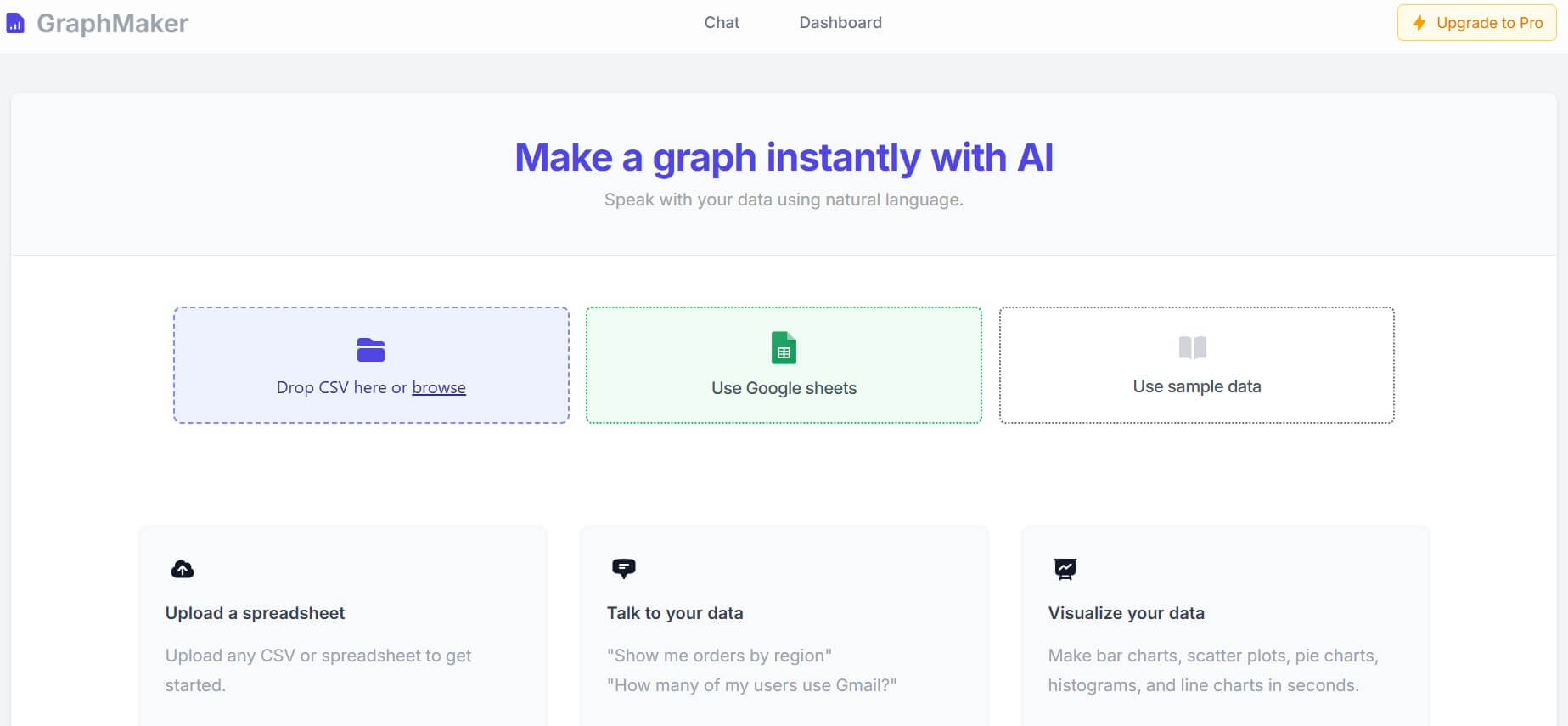Screen dimensions: 1568x726
Task: Choose Use Google sheets option
Action: click(784, 365)
